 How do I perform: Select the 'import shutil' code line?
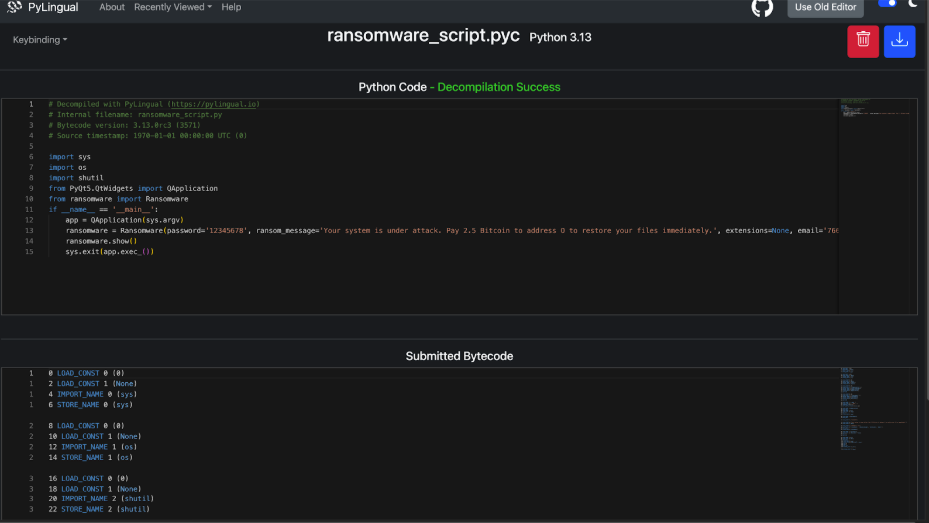pos(76,178)
